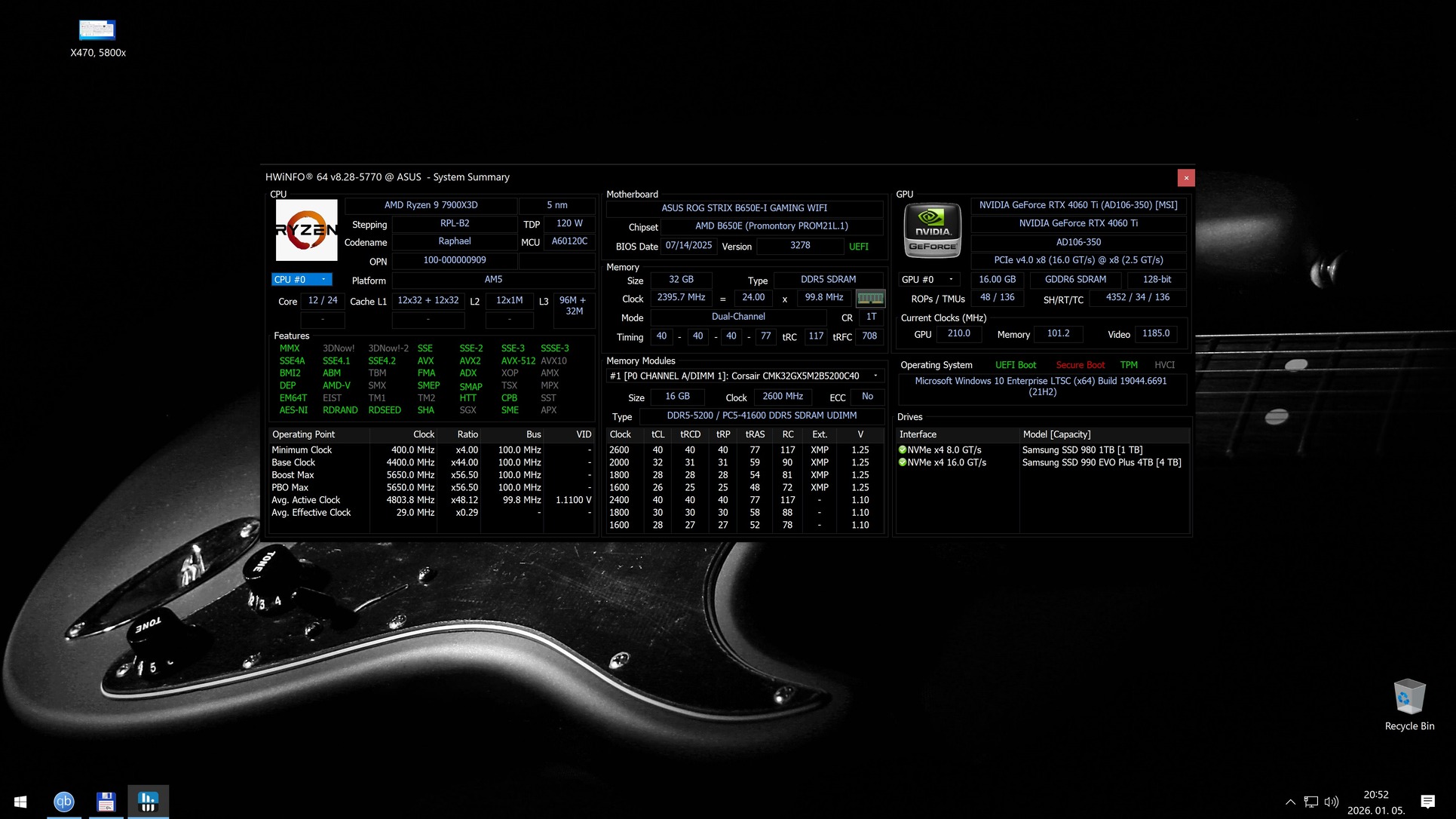Image resolution: width=1456 pixels, height=819 pixels.
Task: Close the HWiNFO System Summary window
Action: (x=1185, y=178)
